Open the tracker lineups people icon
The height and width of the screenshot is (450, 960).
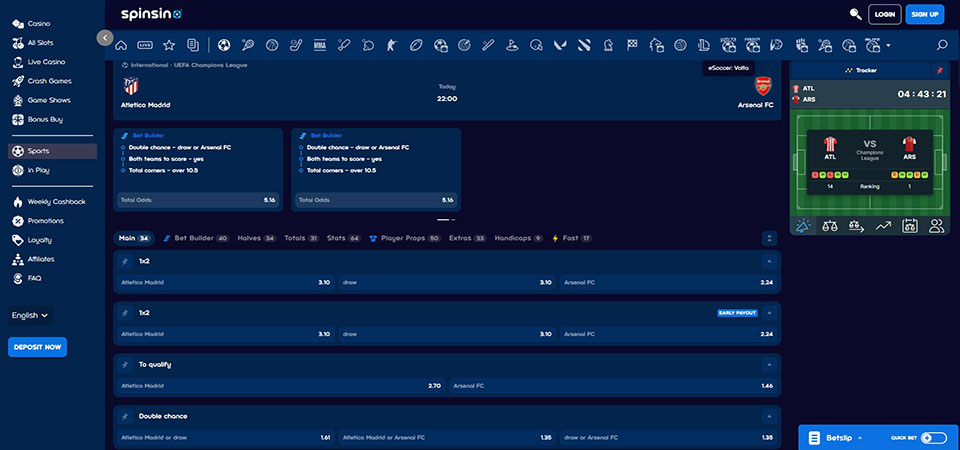936,226
